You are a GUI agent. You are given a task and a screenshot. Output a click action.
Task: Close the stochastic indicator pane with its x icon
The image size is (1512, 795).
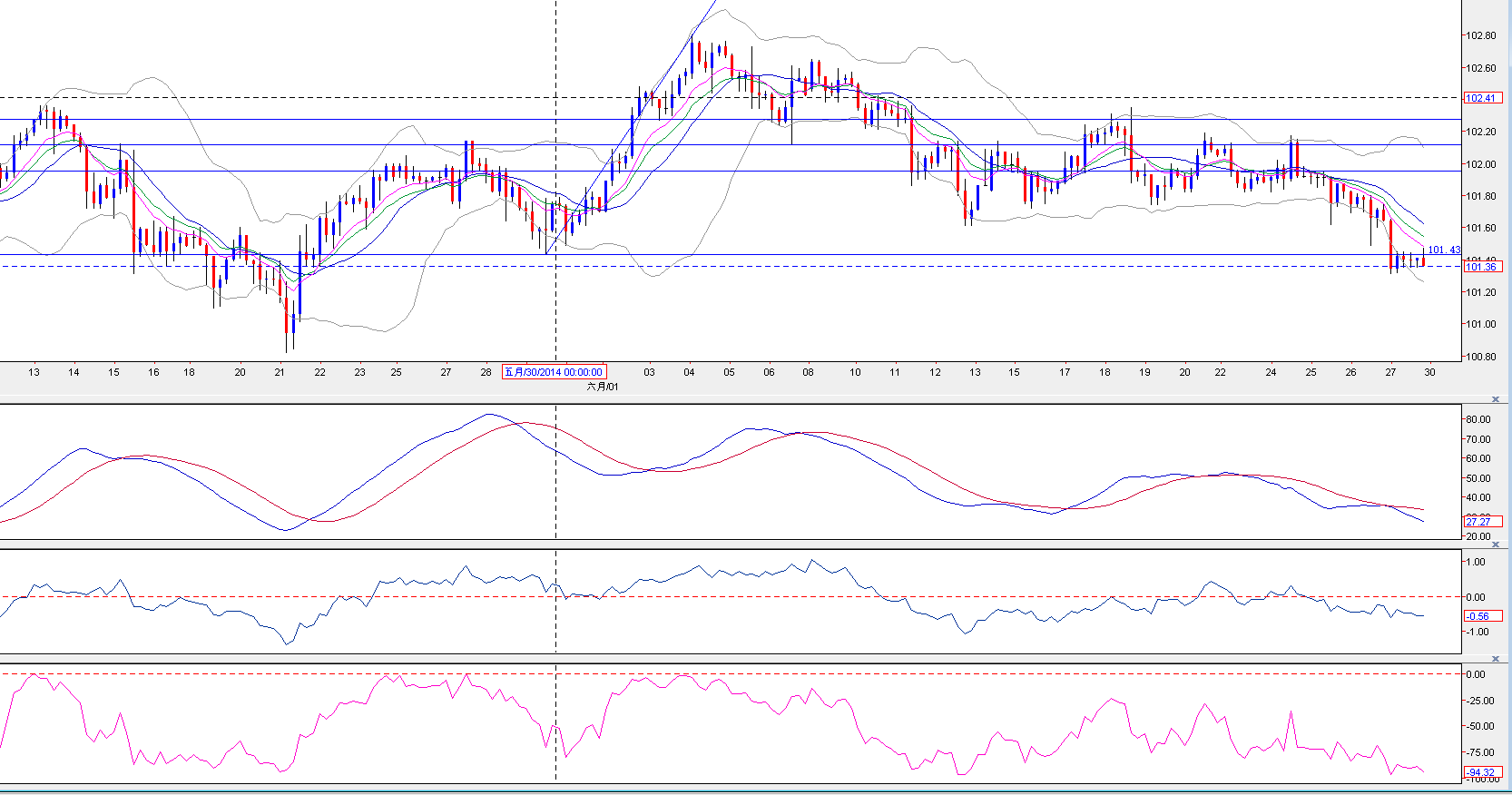pyautogui.click(x=1496, y=399)
